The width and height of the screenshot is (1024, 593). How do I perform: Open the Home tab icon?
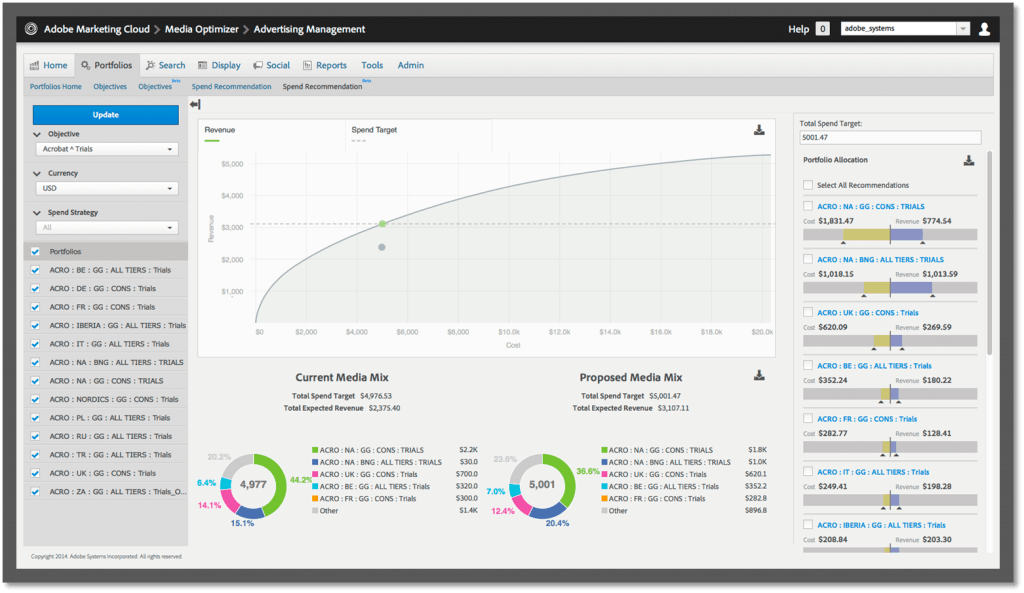(x=35, y=65)
